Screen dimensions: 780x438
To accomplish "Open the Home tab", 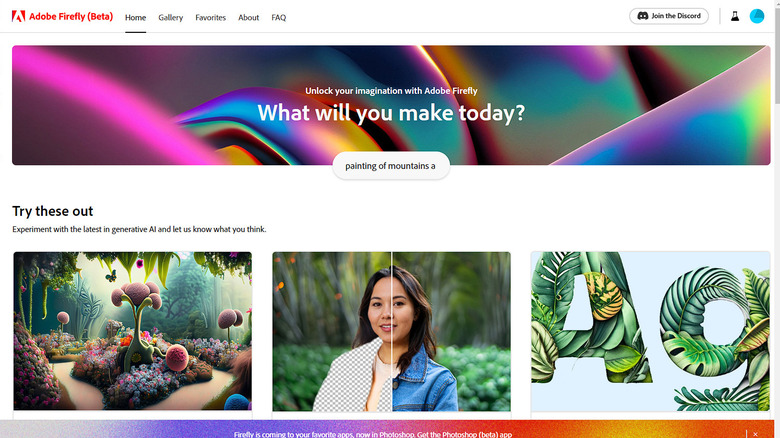I will point(135,17).
